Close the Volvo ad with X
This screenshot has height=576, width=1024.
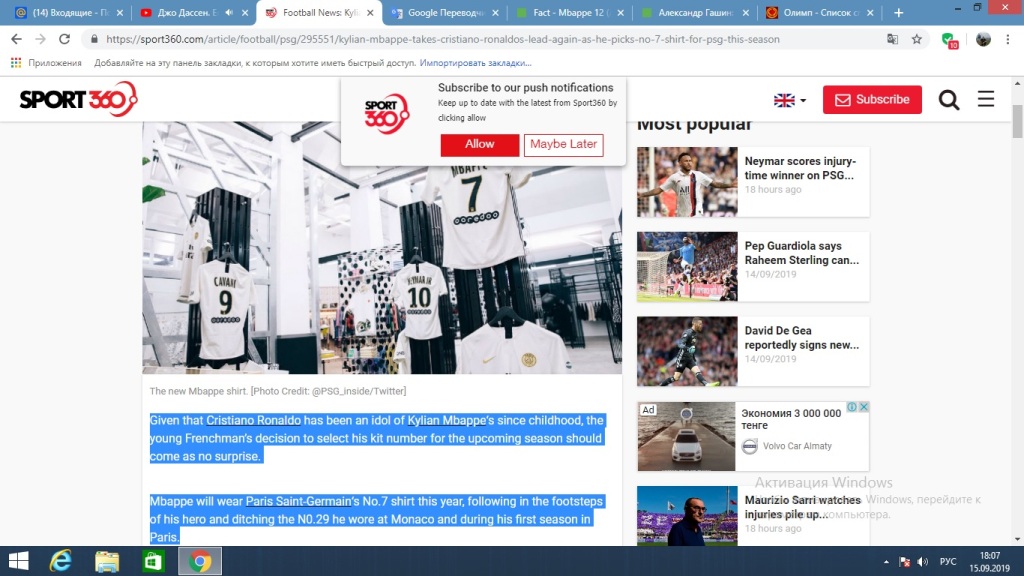pos(863,407)
